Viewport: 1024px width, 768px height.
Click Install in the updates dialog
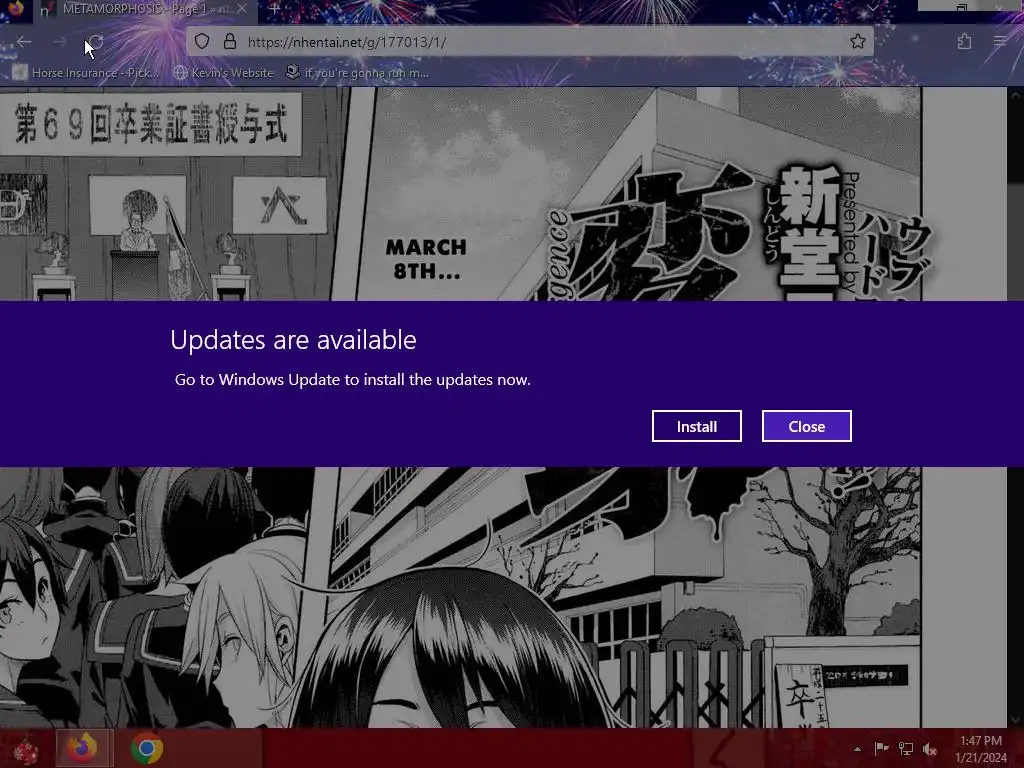coord(697,426)
